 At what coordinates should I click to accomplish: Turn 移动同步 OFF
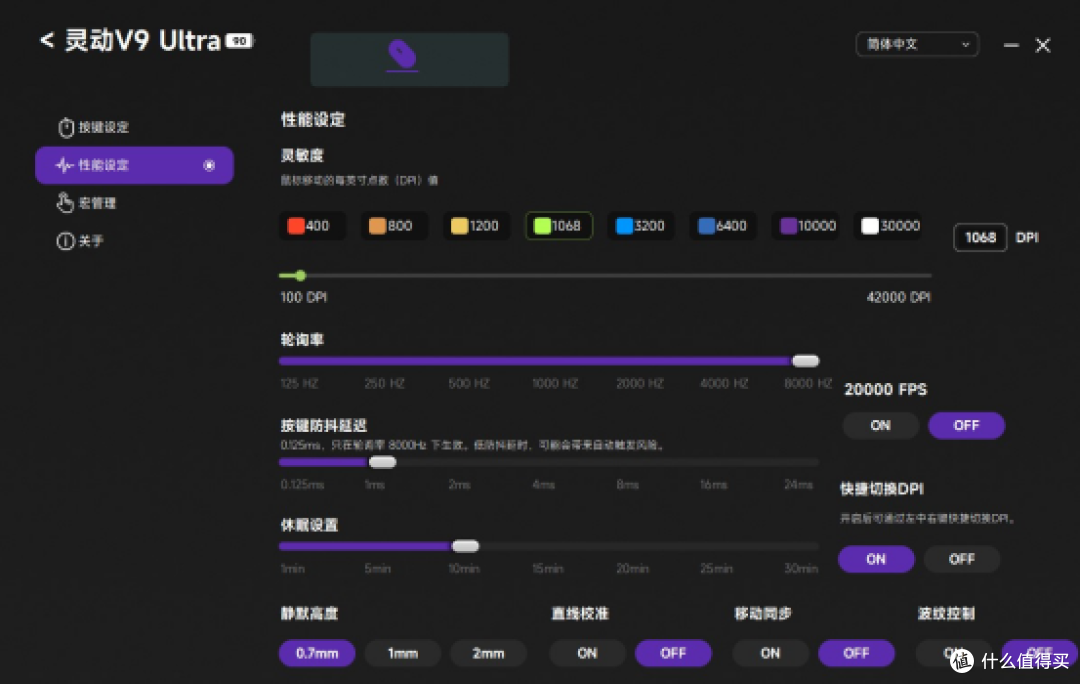click(x=856, y=653)
